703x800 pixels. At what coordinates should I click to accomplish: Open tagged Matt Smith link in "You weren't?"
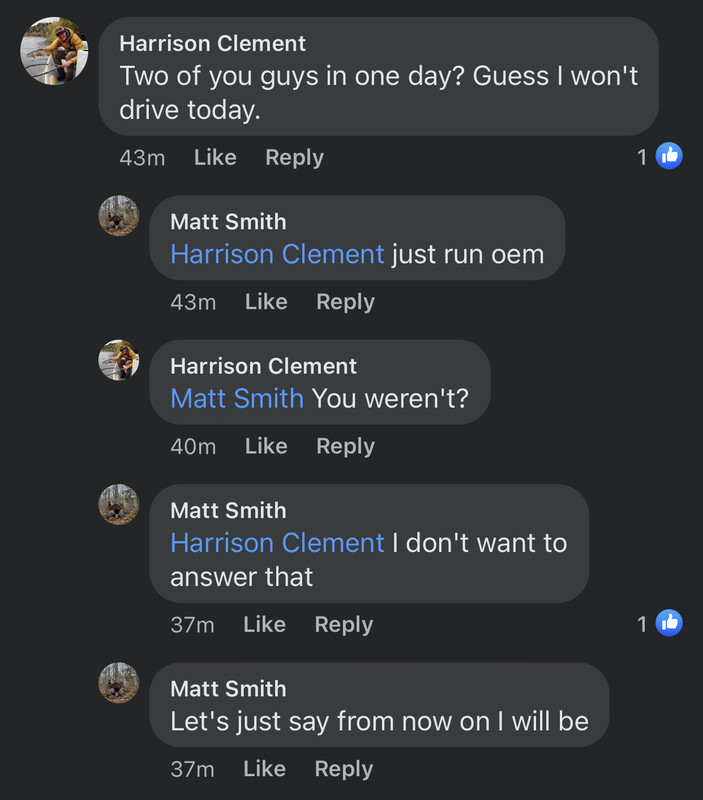[237, 398]
